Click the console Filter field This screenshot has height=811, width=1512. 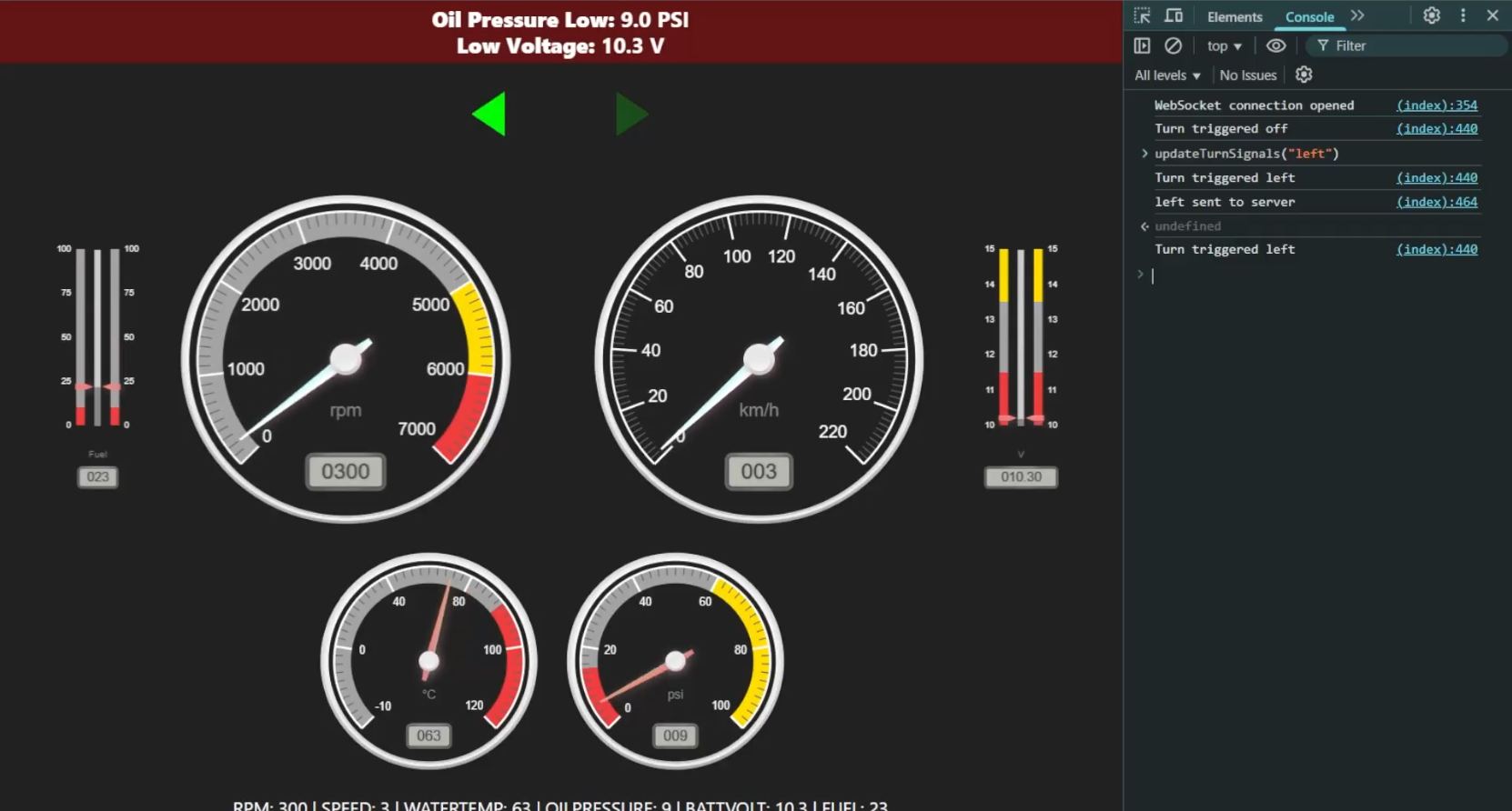coord(1406,45)
